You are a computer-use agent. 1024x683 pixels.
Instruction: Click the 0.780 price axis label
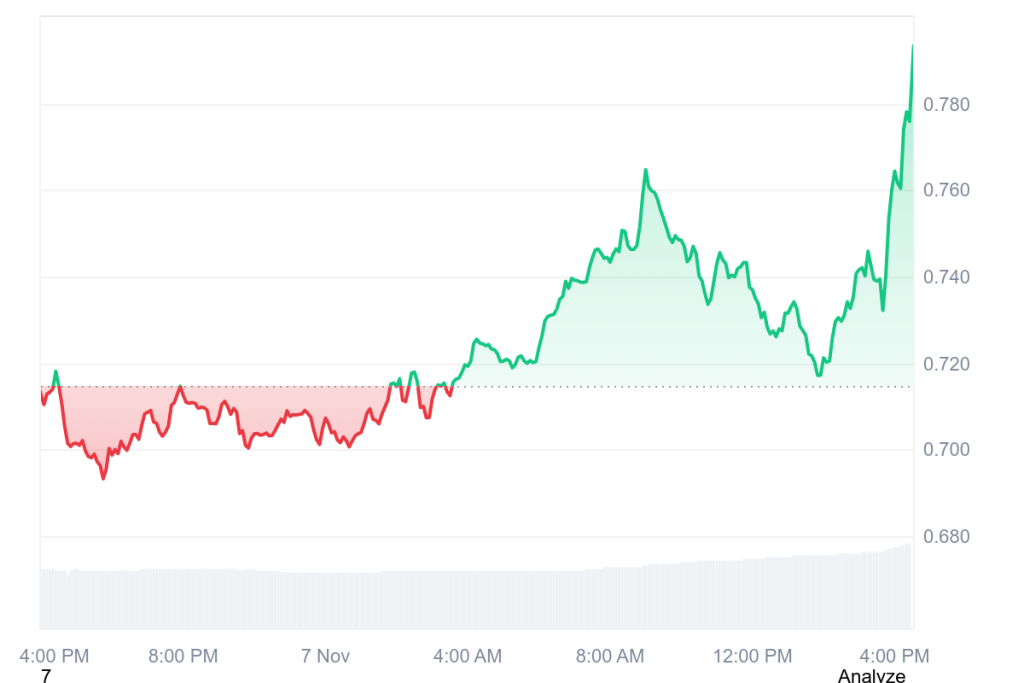point(946,105)
